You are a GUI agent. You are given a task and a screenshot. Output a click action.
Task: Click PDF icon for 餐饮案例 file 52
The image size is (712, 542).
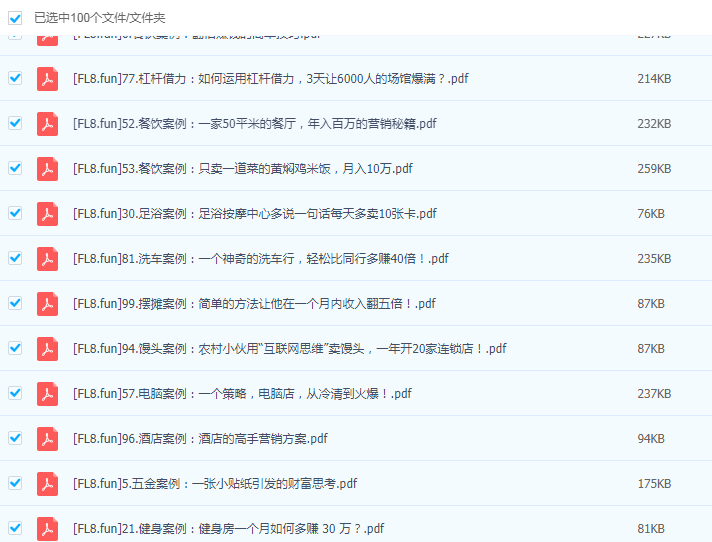(x=47, y=124)
